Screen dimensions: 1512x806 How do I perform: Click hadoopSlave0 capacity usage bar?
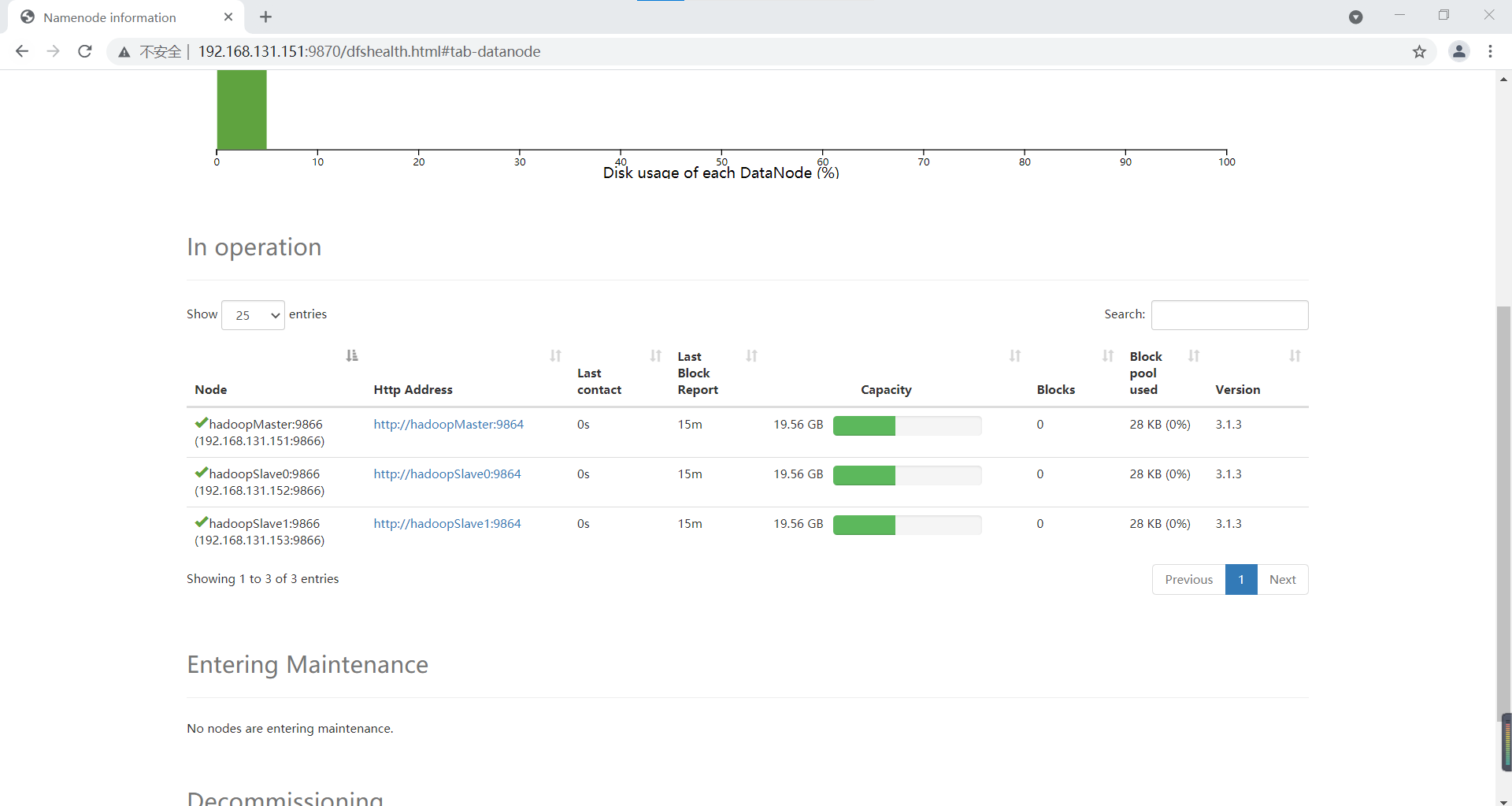pyautogui.click(x=907, y=475)
